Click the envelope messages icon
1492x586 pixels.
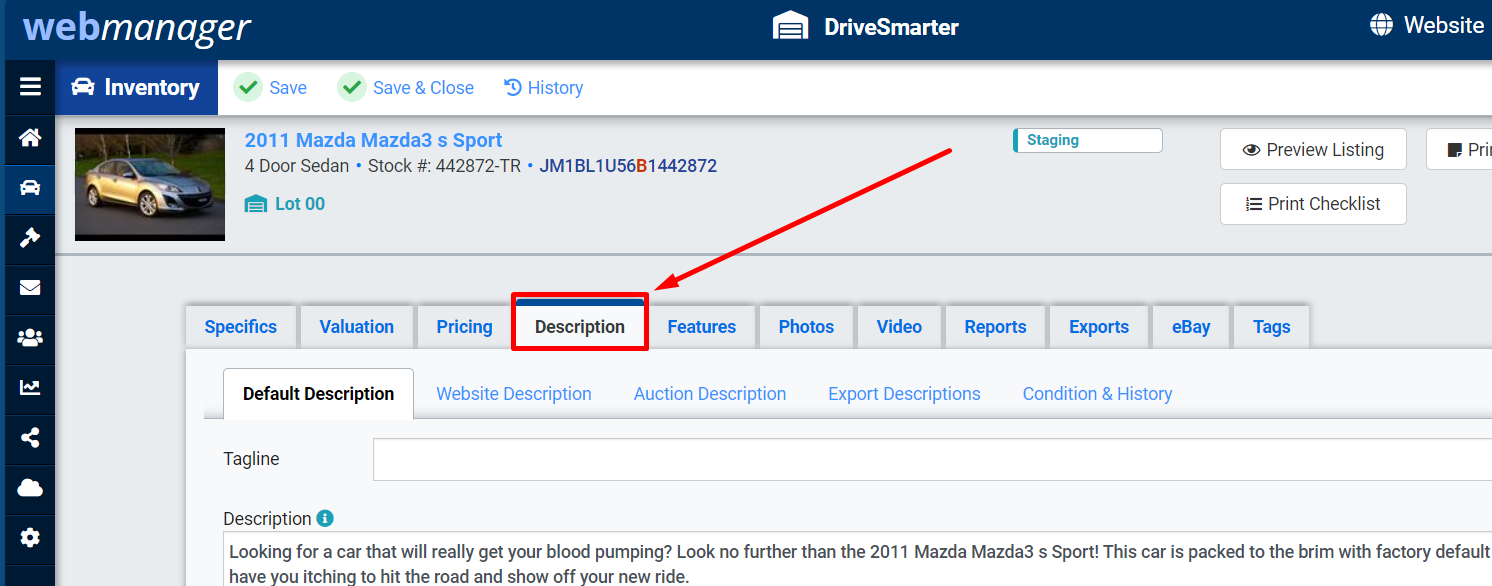coord(29,289)
